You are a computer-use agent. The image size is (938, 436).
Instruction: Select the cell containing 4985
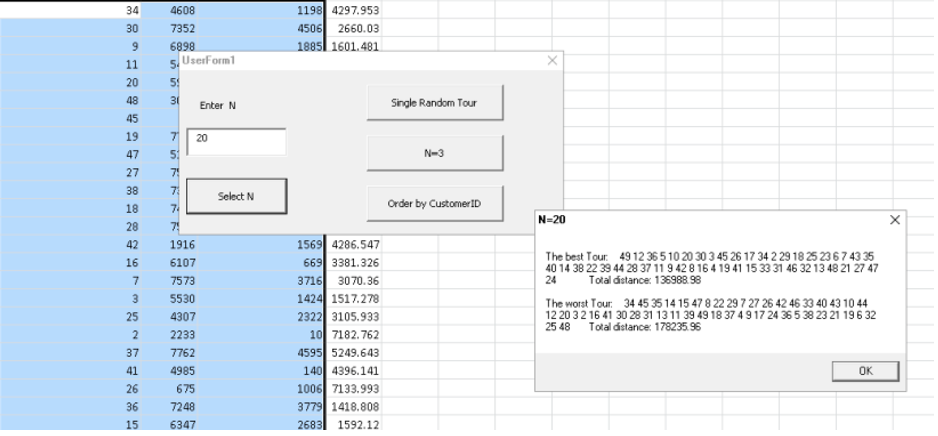pos(170,371)
